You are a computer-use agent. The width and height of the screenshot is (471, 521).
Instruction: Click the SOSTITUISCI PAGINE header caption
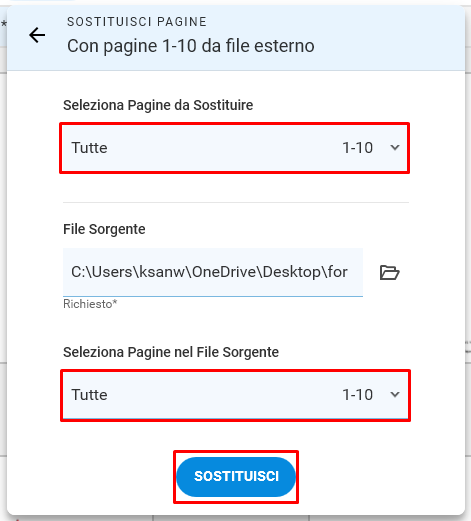pyautogui.click(x=137, y=22)
